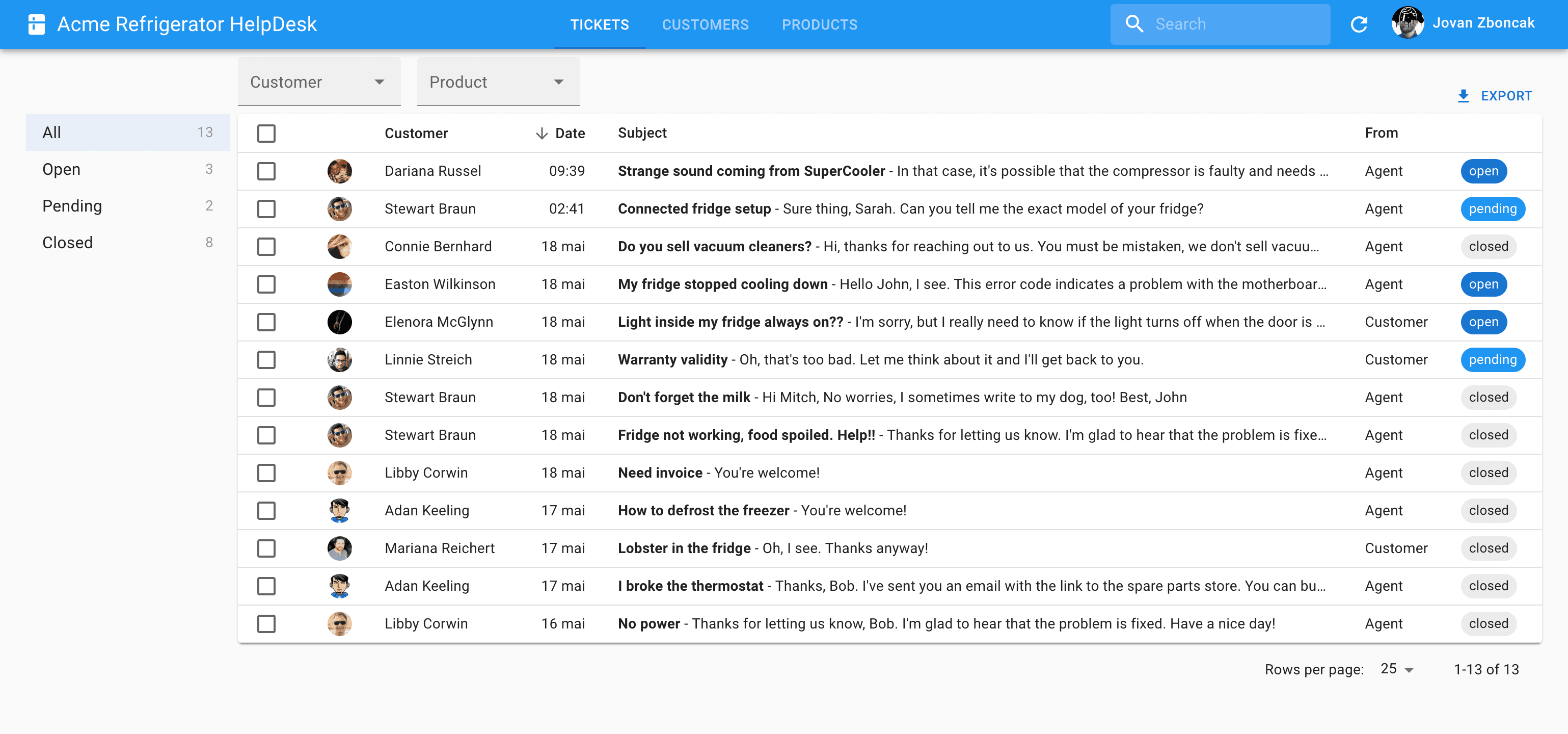Toggle checkbox for Dariana Russel ticket
This screenshot has width=1568, height=734.
coord(266,170)
